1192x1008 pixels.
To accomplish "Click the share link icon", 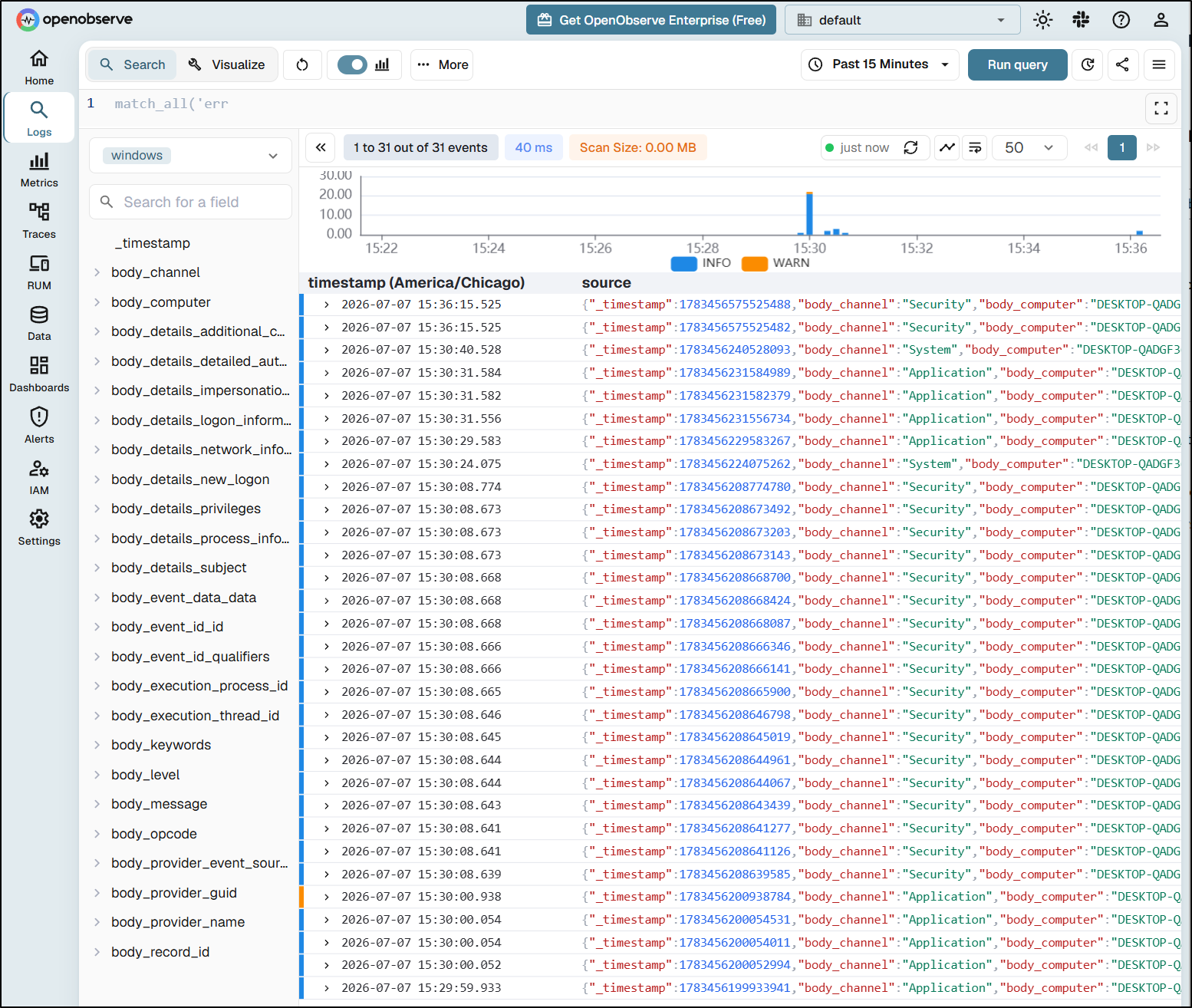I will [x=1122, y=64].
